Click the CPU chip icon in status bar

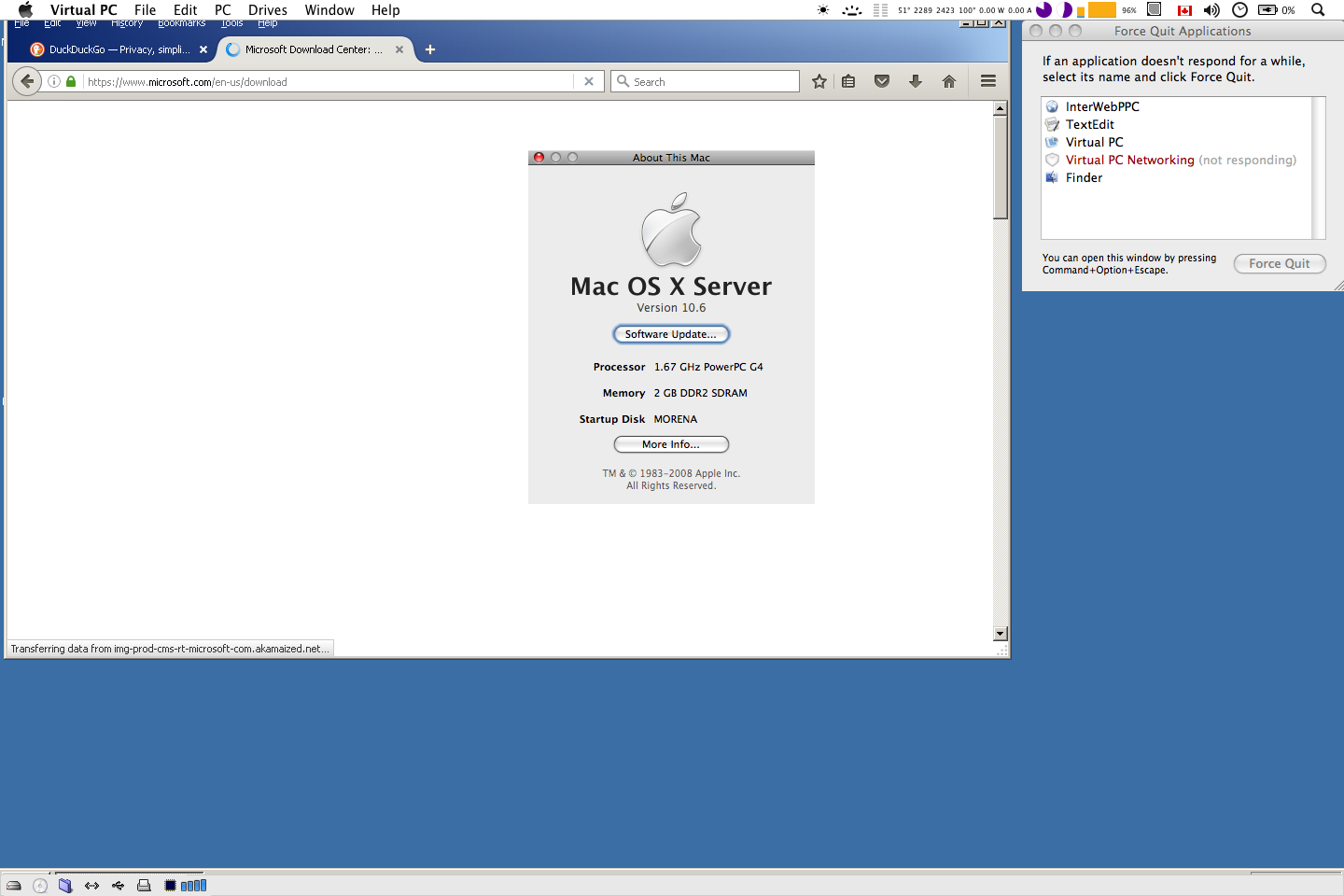coord(170,886)
